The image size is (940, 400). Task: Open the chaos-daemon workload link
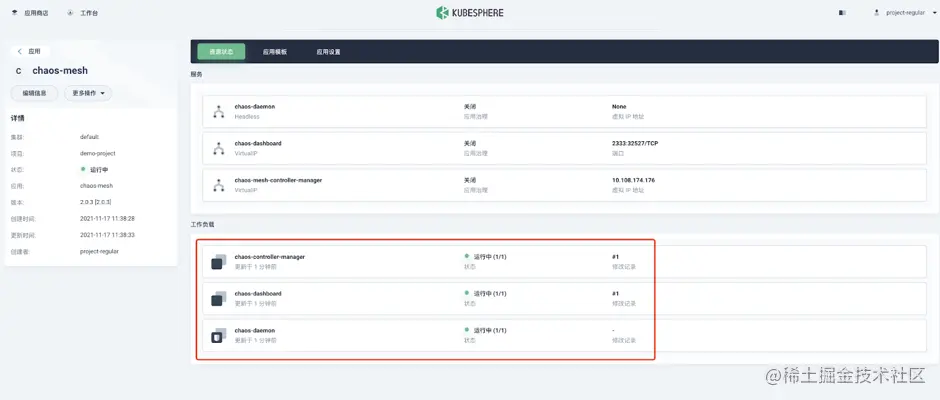pos(255,330)
